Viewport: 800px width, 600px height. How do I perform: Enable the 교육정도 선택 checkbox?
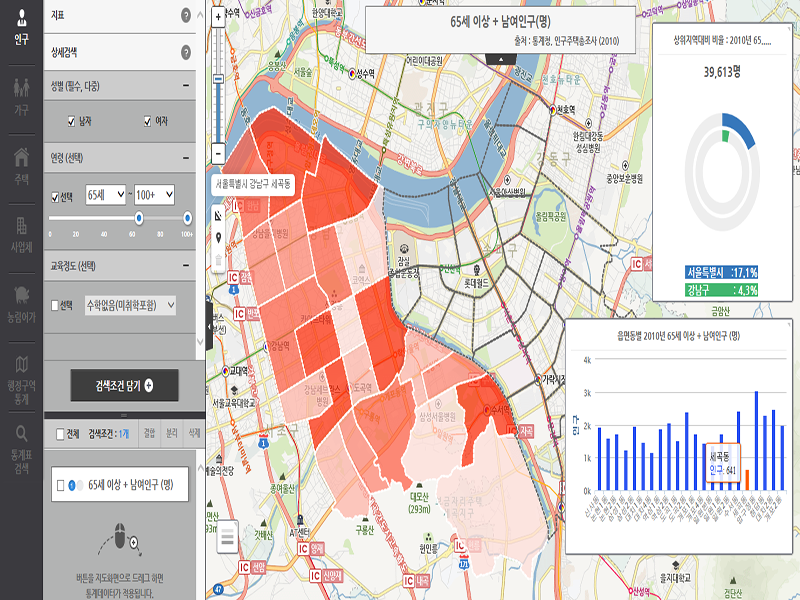56,305
